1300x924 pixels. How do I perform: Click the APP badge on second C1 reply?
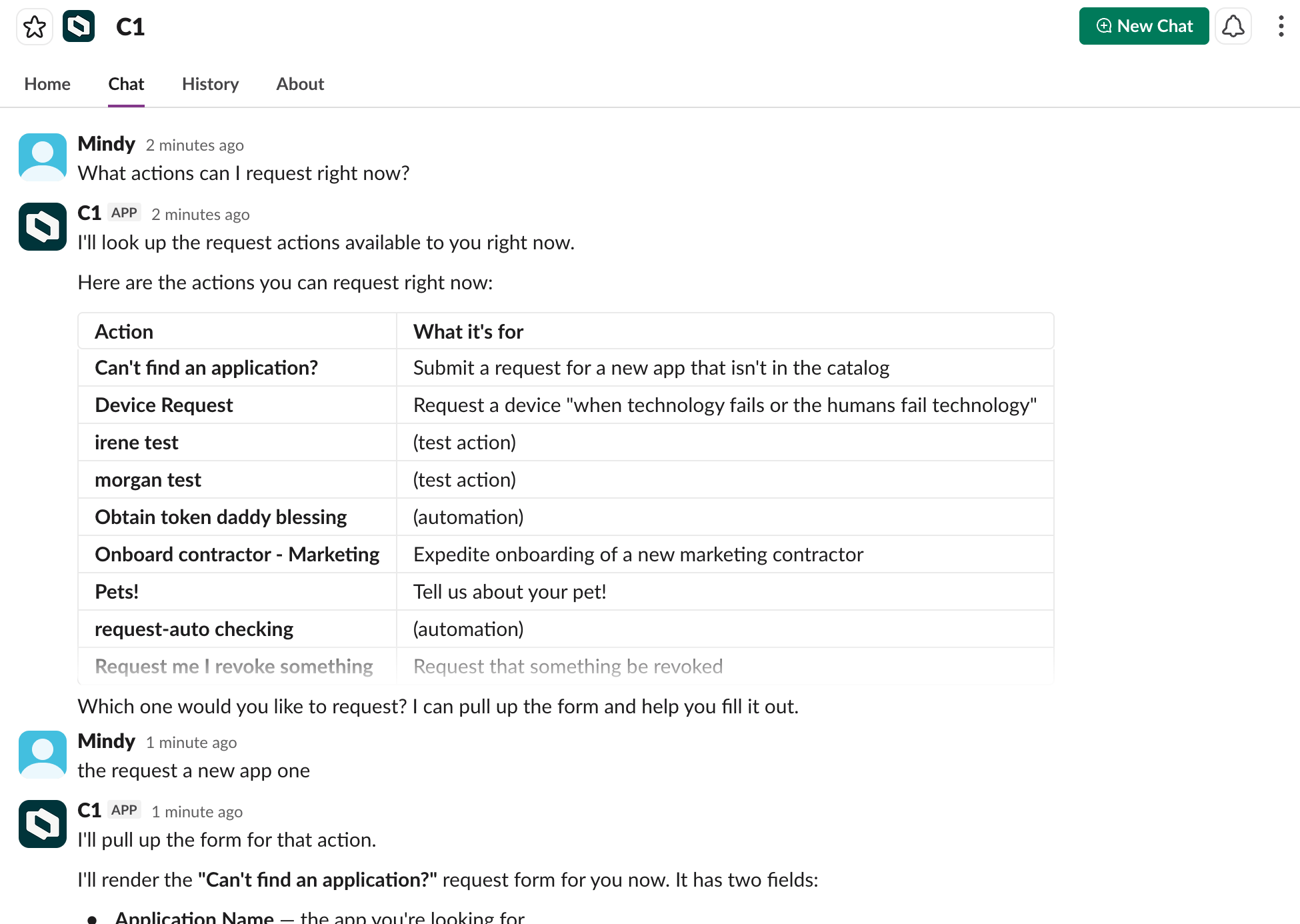[124, 810]
